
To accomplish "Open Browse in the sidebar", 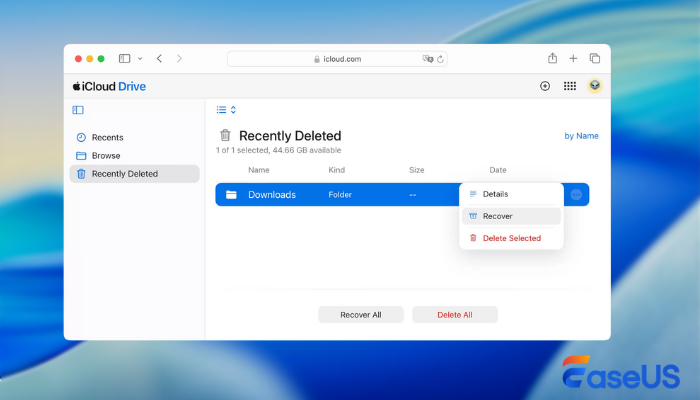I will 134,155.
